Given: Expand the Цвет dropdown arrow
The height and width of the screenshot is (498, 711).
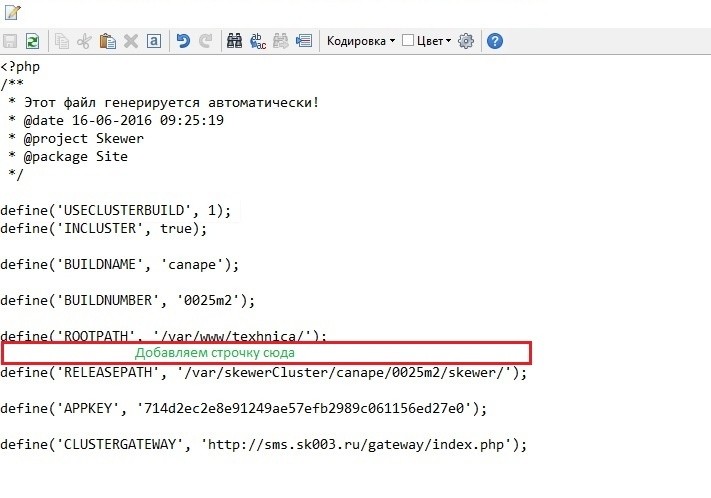Looking at the screenshot, I should coord(448,41).
